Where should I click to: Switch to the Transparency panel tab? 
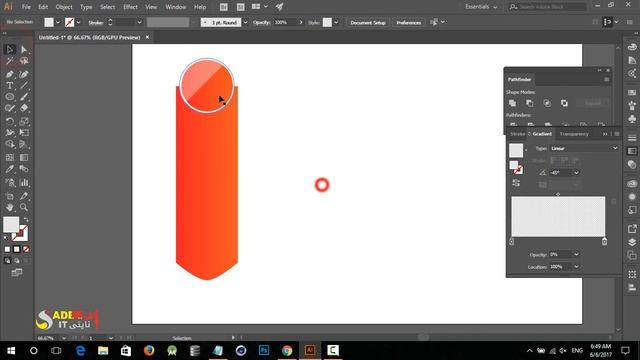(x=574, y=134)
